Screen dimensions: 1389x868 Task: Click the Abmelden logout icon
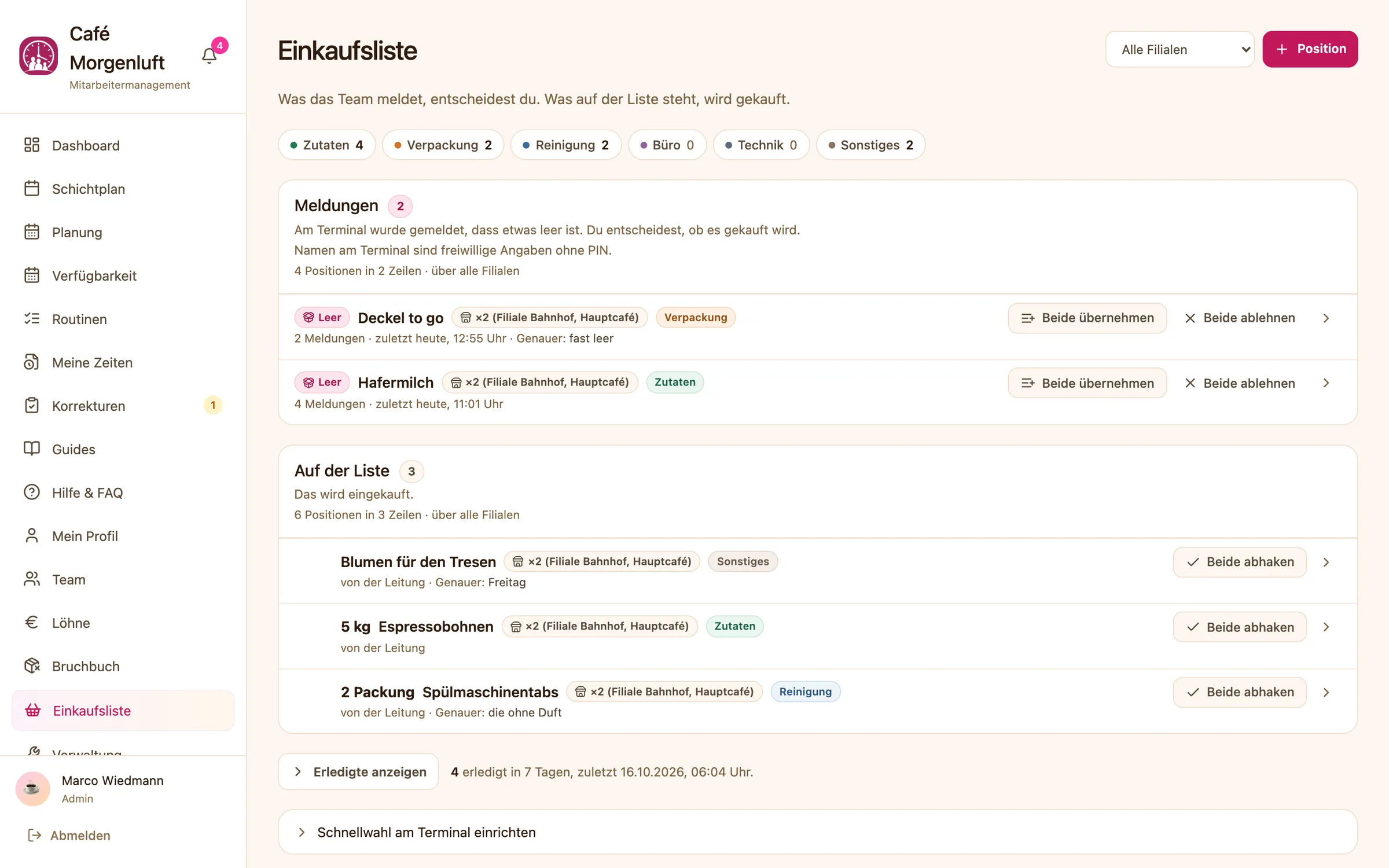(x=34, y=835)
